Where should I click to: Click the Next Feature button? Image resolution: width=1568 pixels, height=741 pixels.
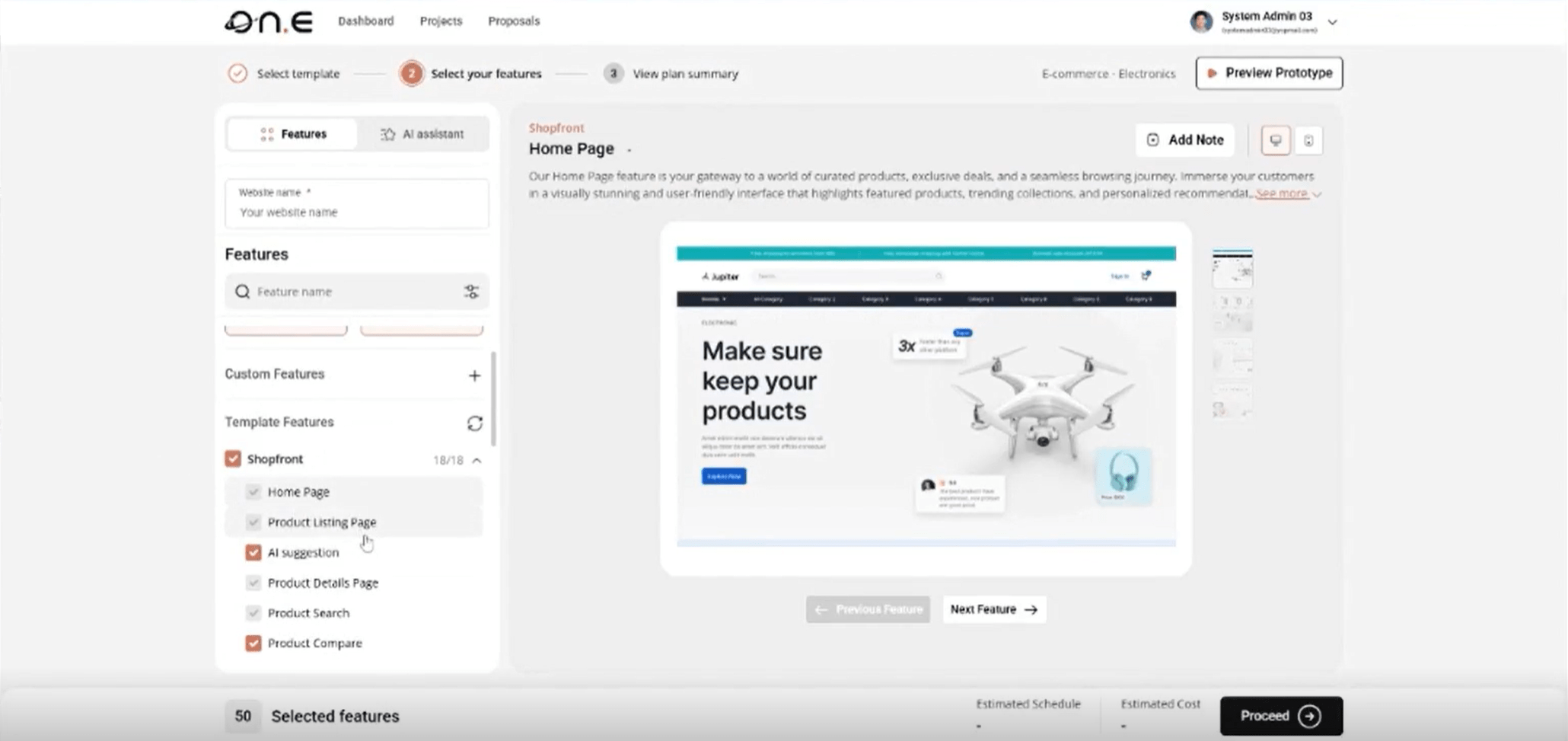[x=994, y=609]
